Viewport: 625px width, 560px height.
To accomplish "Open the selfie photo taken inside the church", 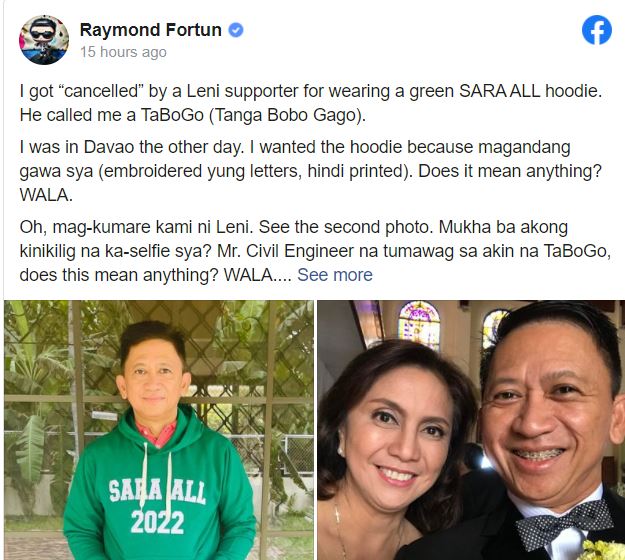I will [x=471, y=430].
